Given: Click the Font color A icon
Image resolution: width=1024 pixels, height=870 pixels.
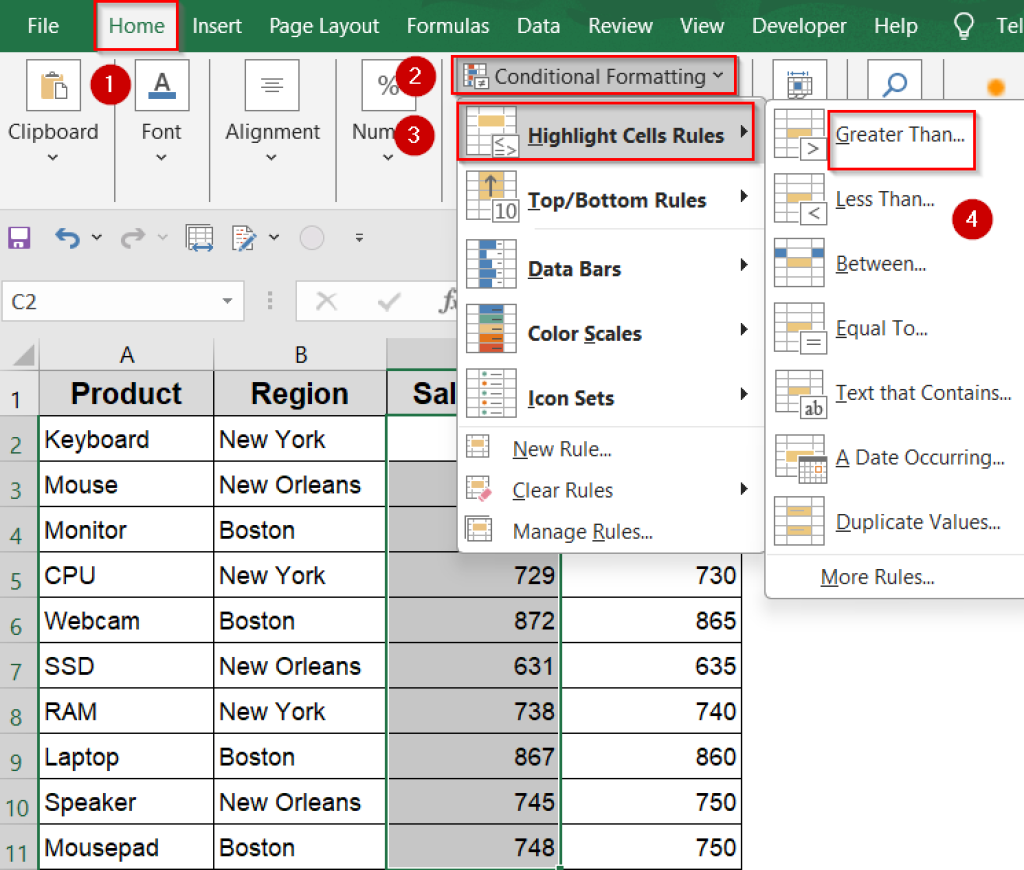Looking at the screenshot, I should (161, 85).
